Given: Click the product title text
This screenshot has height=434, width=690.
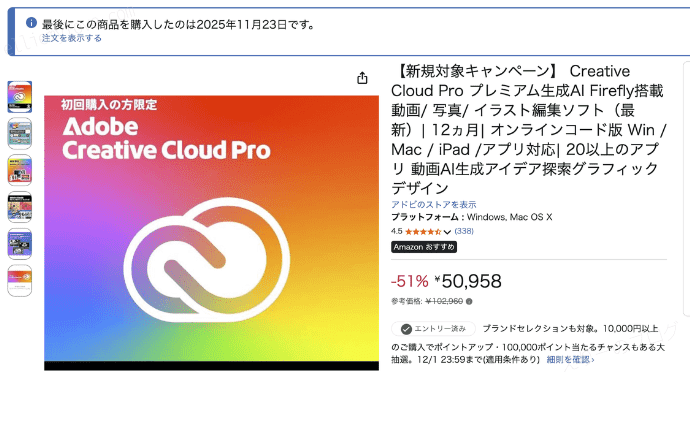Looking at the screenshot, I should tap(530, 130).
